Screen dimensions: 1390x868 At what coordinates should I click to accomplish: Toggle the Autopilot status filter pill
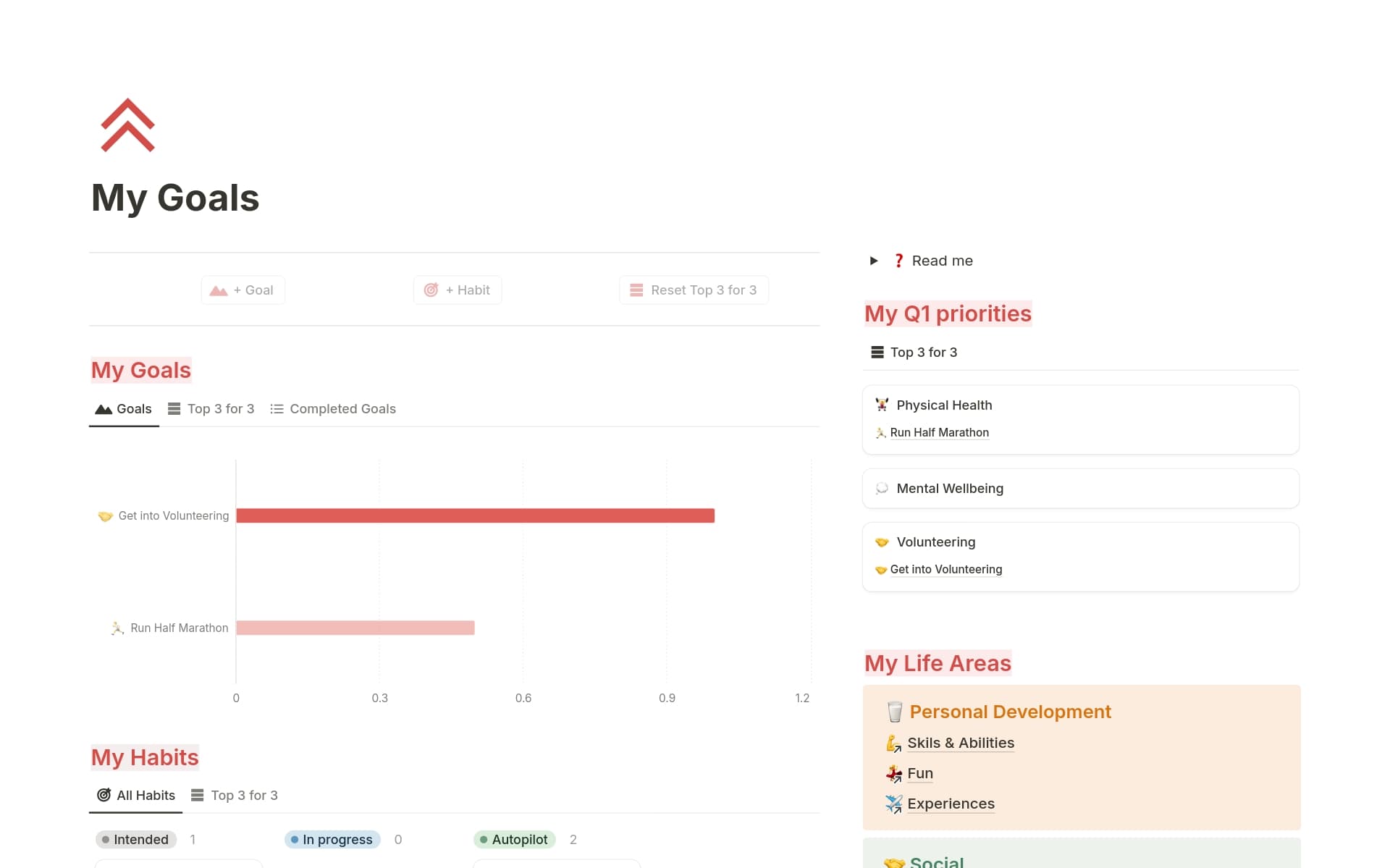515,839
